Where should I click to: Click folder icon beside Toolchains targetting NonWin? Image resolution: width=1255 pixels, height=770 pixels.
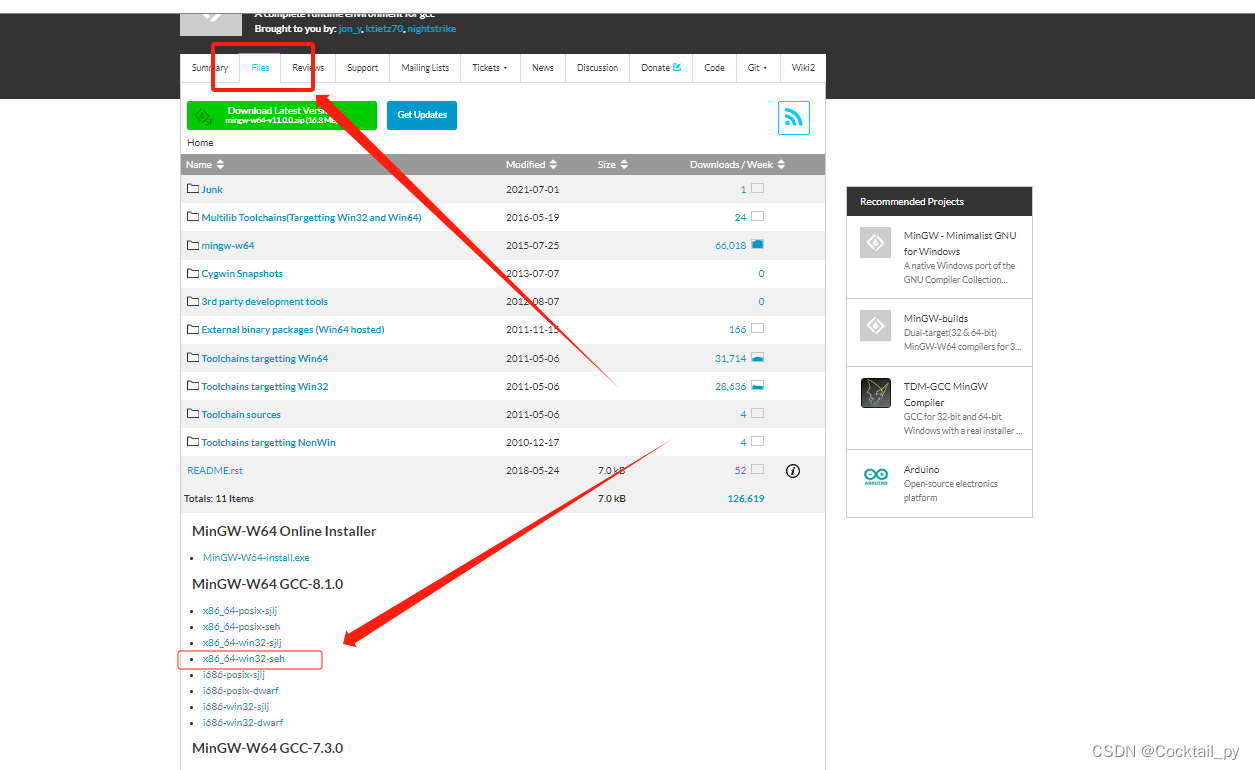[x=193, y=441]
